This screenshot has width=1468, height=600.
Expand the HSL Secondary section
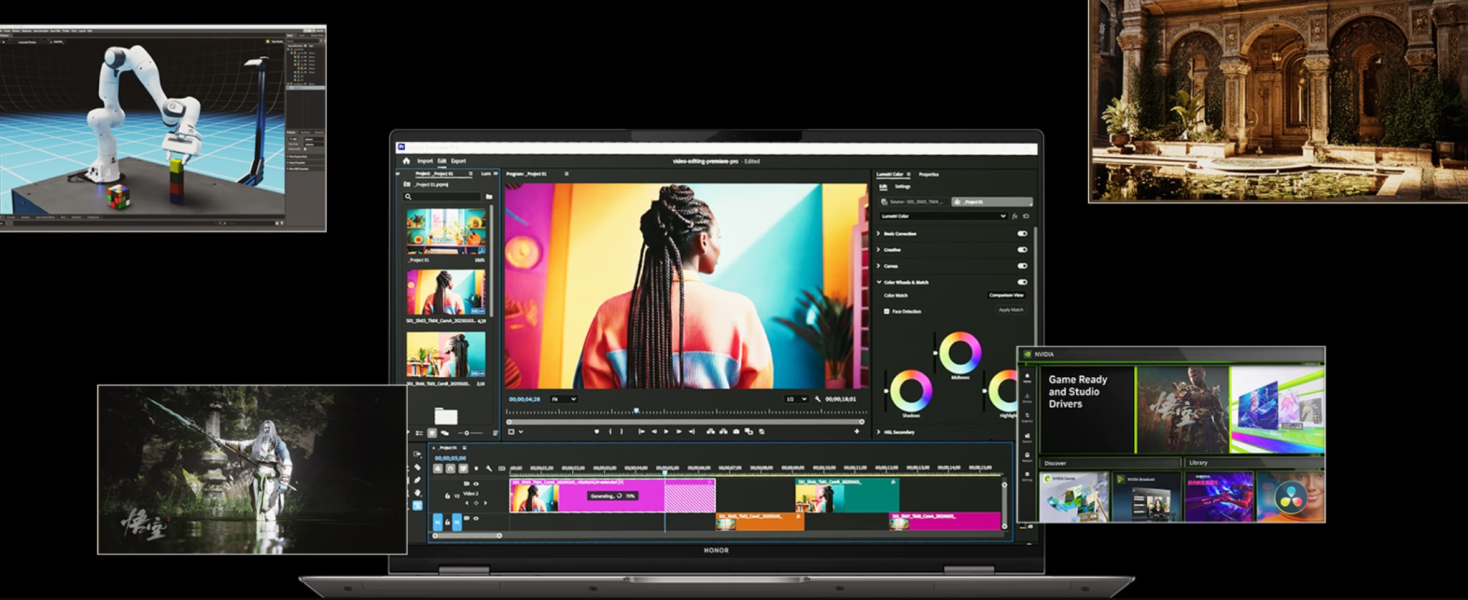[x=879, y=432]
